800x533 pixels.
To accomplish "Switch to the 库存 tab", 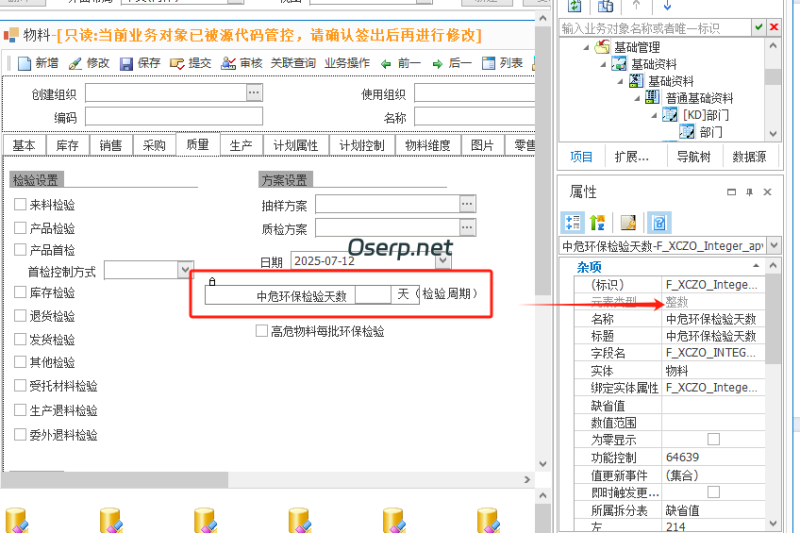I will tap(67, 145).
